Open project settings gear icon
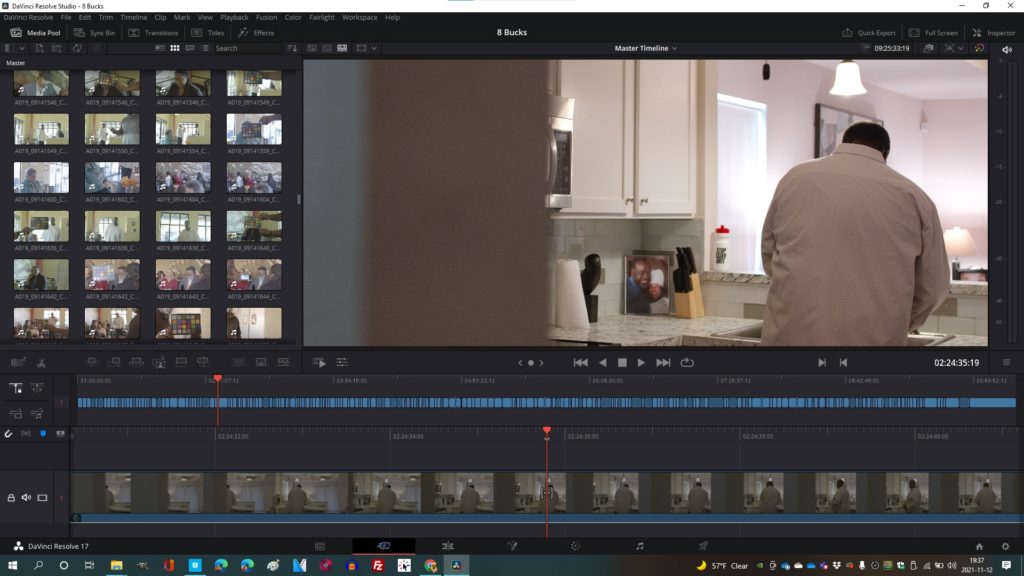 point(1005,546)
